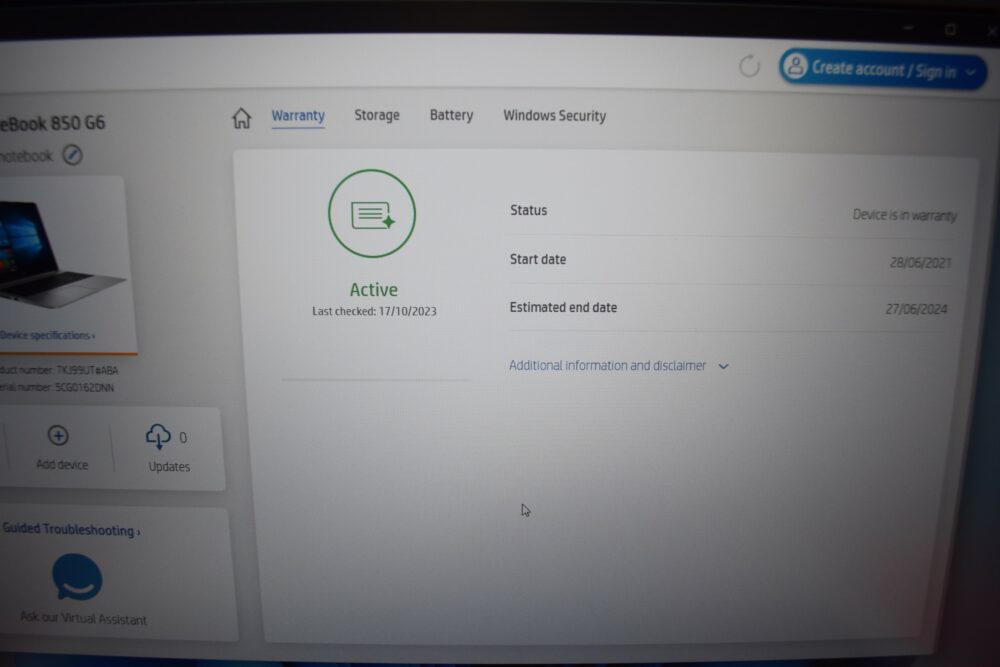Go to the Home tab icon
Screen dimensions: 1000x667
coord(242,118)
